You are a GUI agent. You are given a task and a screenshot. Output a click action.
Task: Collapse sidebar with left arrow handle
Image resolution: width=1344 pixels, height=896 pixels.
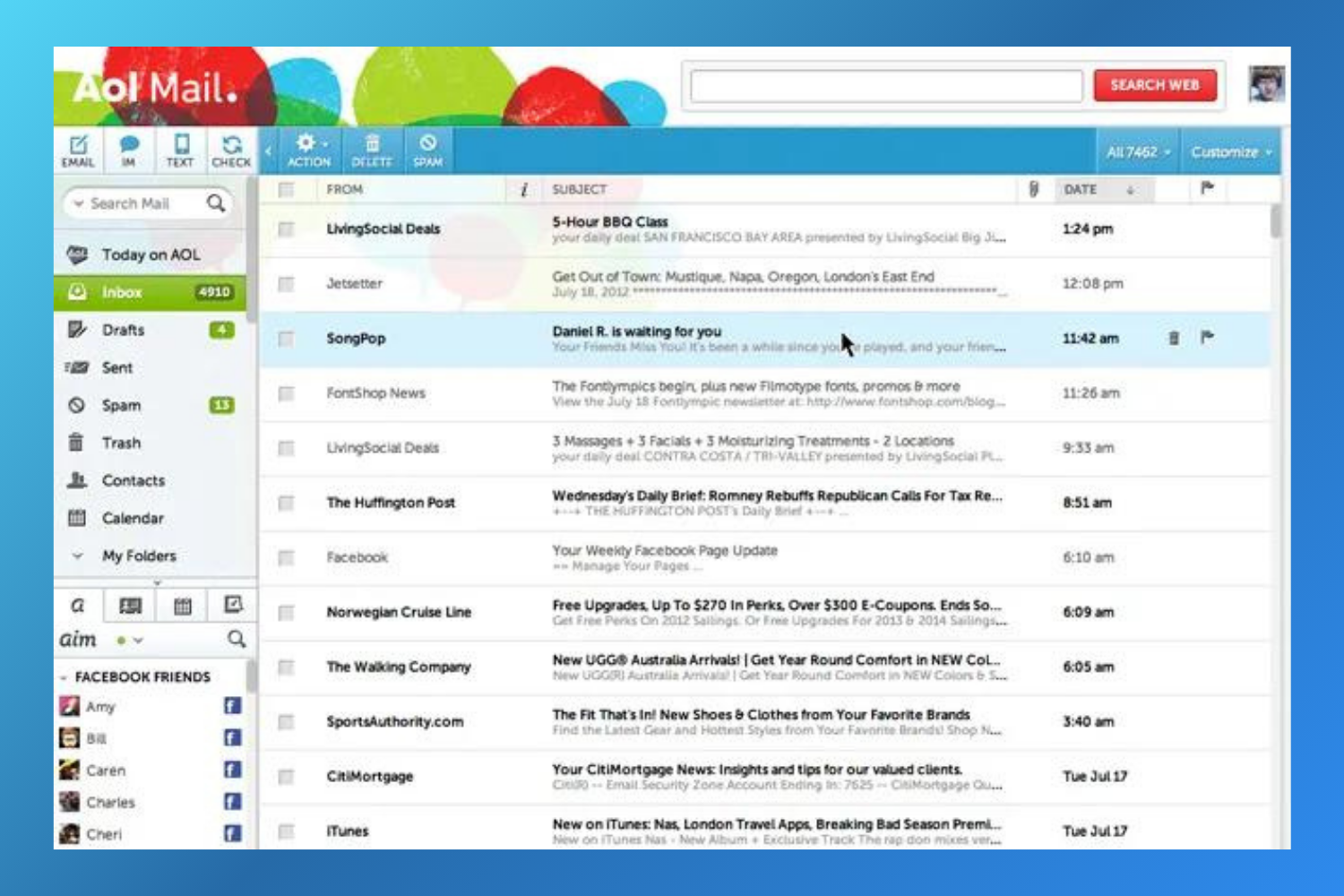click(268, 151)
